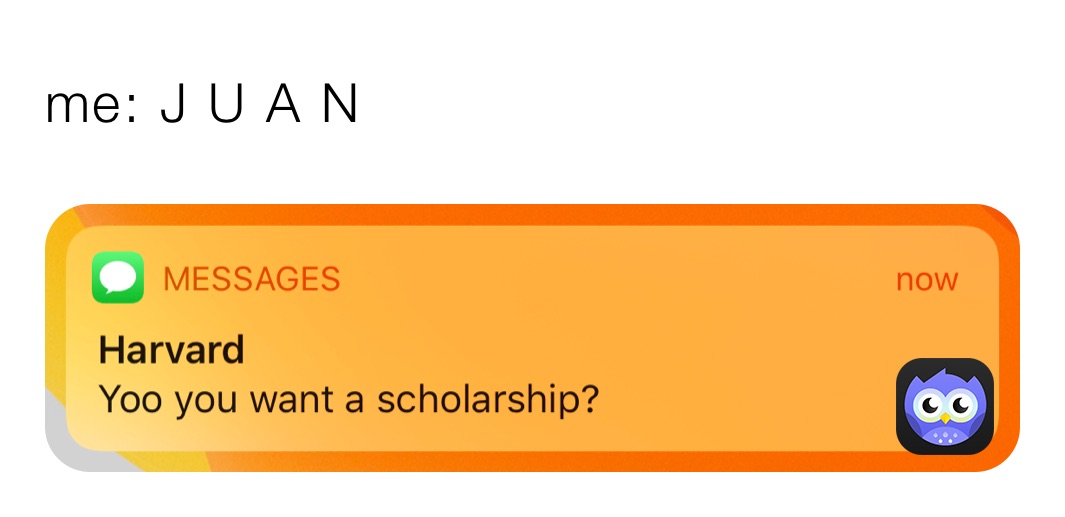This screenshot has height=517, width=1065.
Task: Open the purple owl app icon
Action: 944,405
